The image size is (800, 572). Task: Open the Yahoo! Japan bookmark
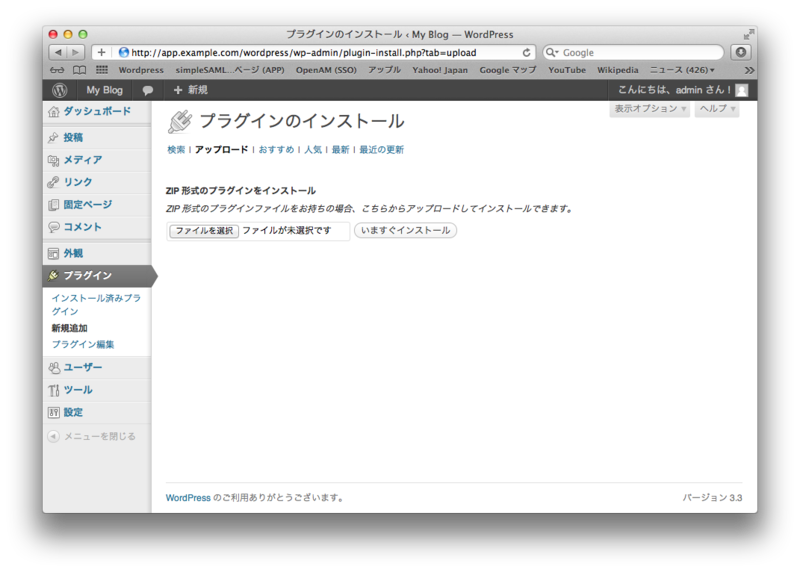(440, 70)
